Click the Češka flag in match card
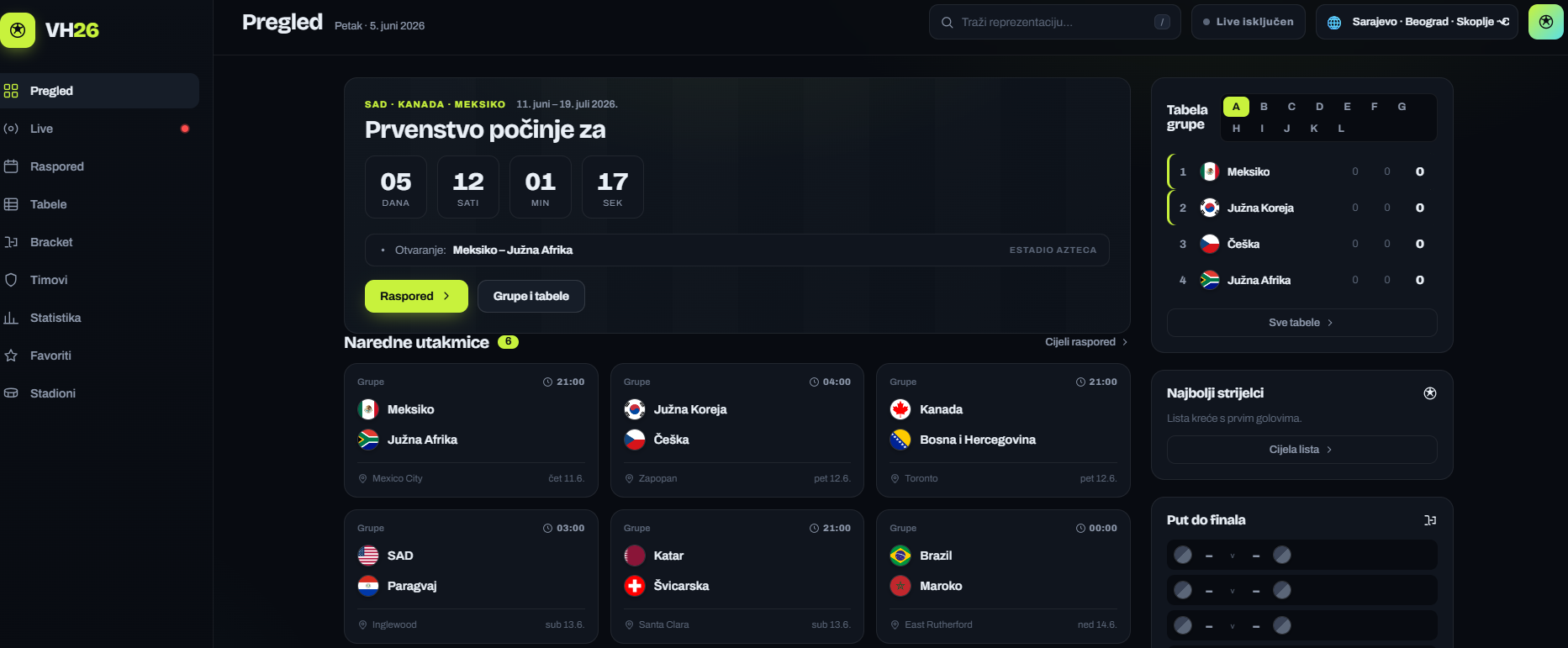 pos(635,440)
